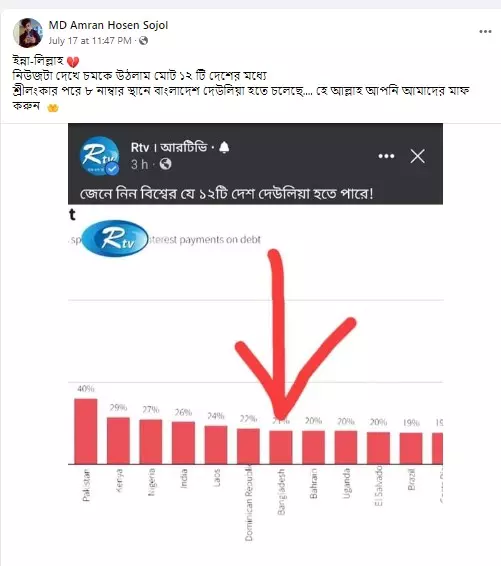Viewport: 501px width, 566px height.
Task: Click the Brazil 19% bar
Action: pos(411,448)
